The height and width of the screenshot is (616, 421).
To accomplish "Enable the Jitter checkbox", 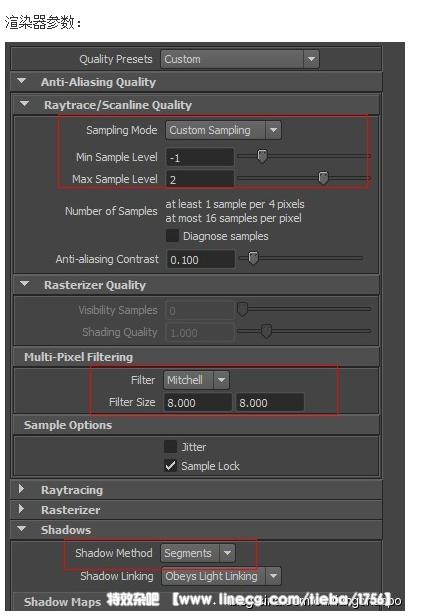I will click(x=170, y=447).
